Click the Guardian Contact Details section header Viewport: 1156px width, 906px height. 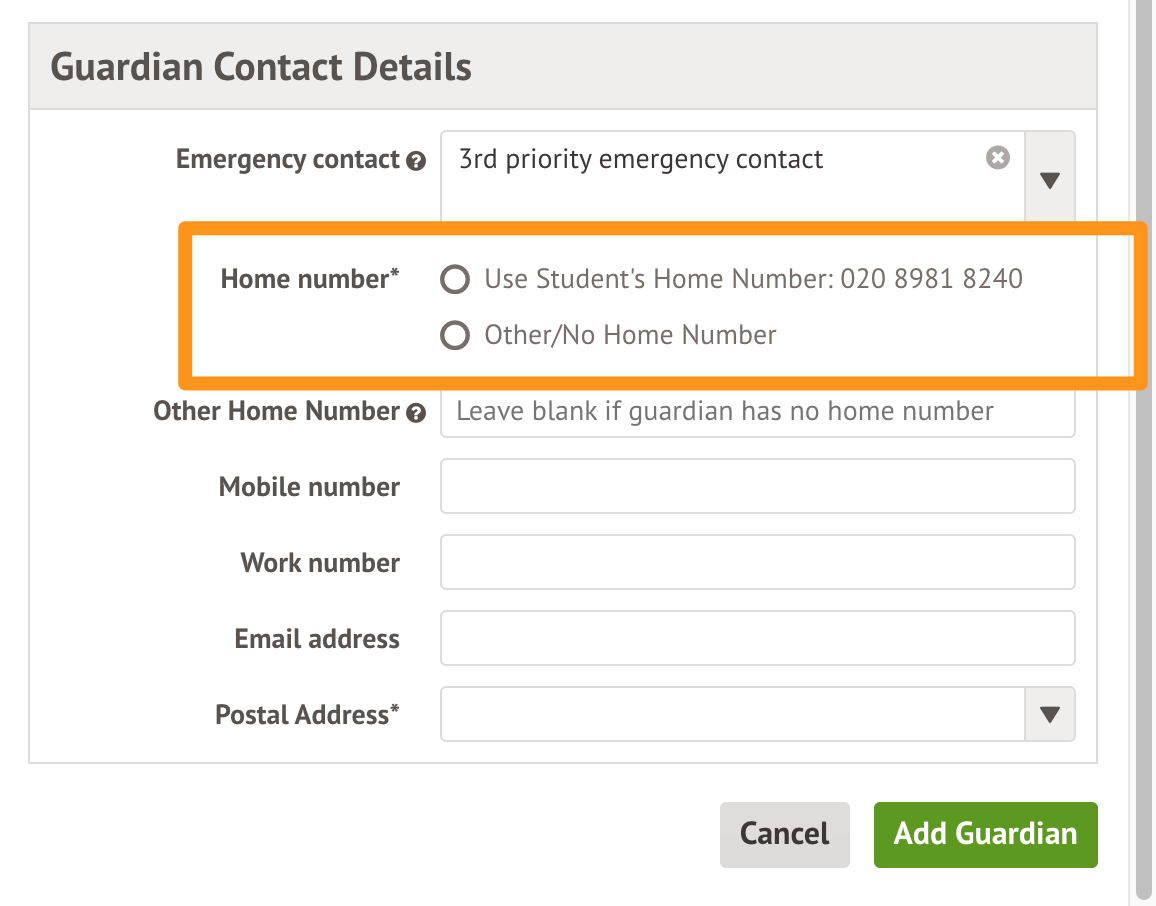click(261, 68)
